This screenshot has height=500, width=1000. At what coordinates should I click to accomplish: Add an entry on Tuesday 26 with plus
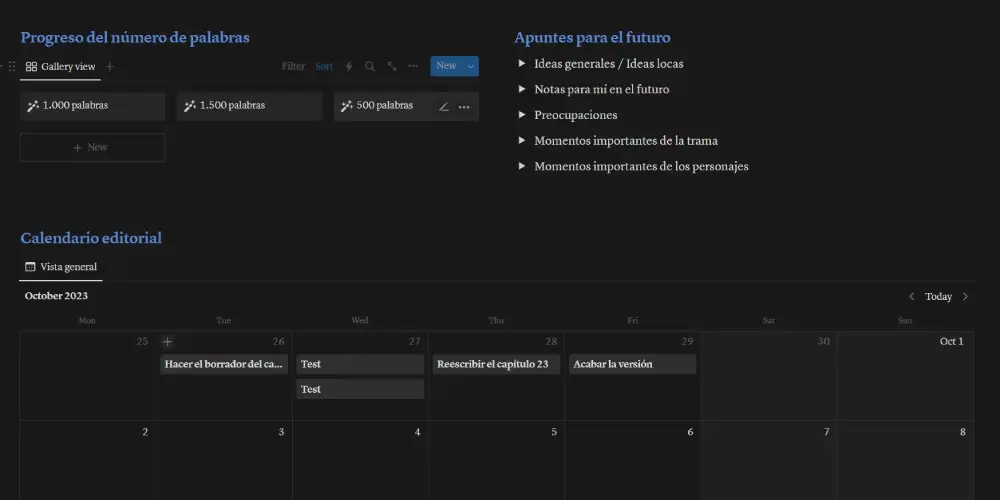[x=168, y=342]
